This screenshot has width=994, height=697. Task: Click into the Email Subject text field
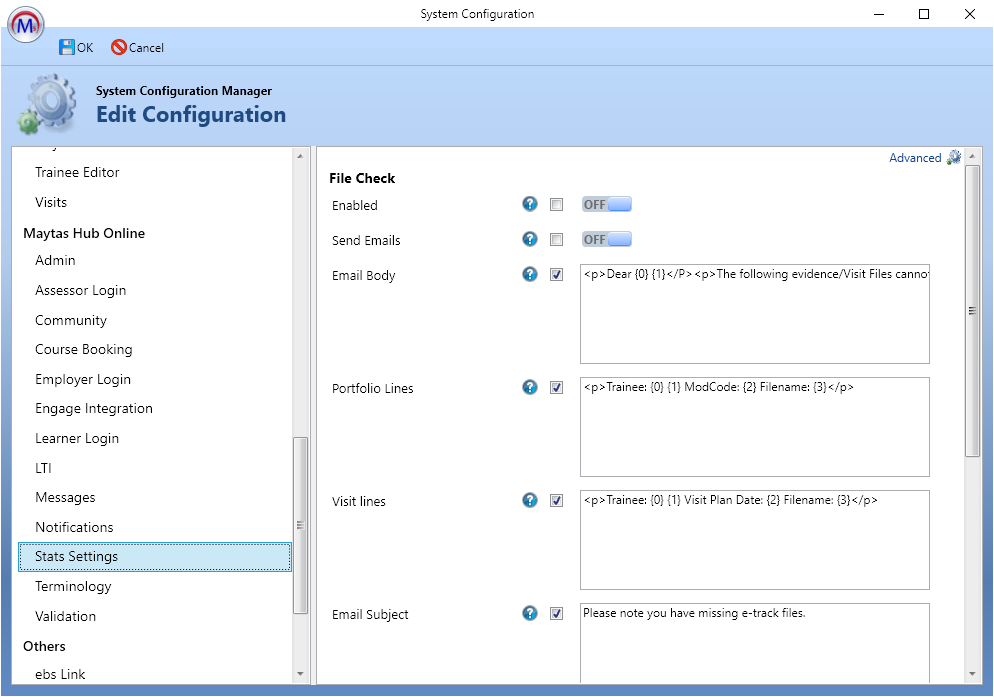754,640
